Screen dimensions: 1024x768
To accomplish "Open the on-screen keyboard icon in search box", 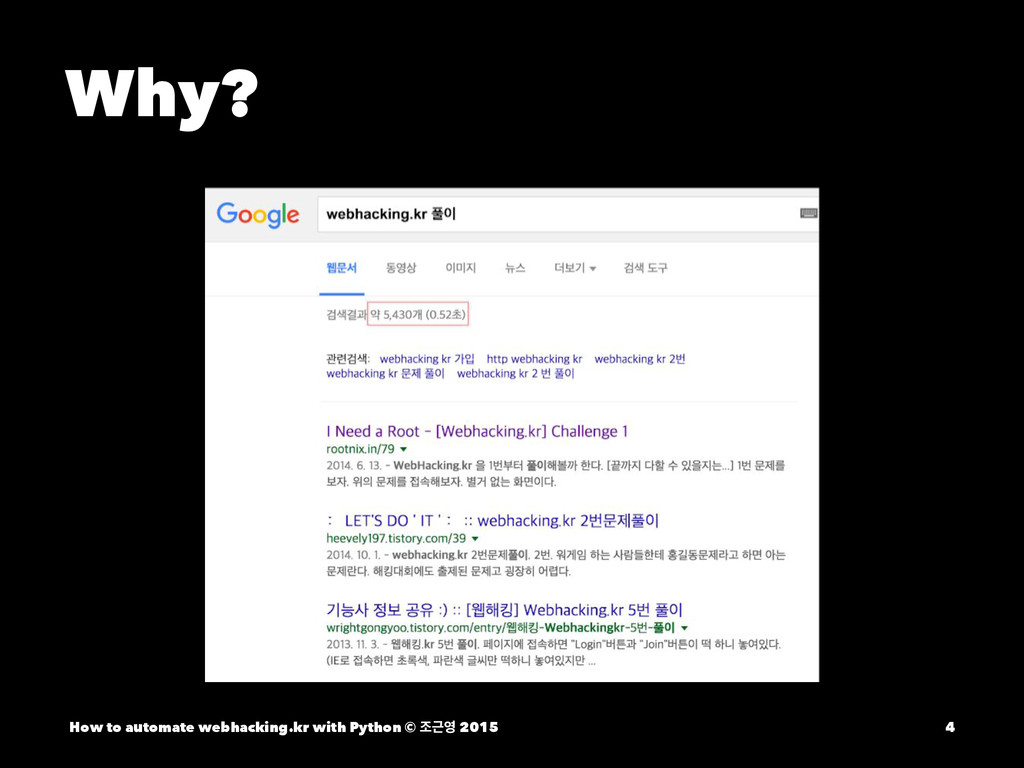I will tap(808, 213).
